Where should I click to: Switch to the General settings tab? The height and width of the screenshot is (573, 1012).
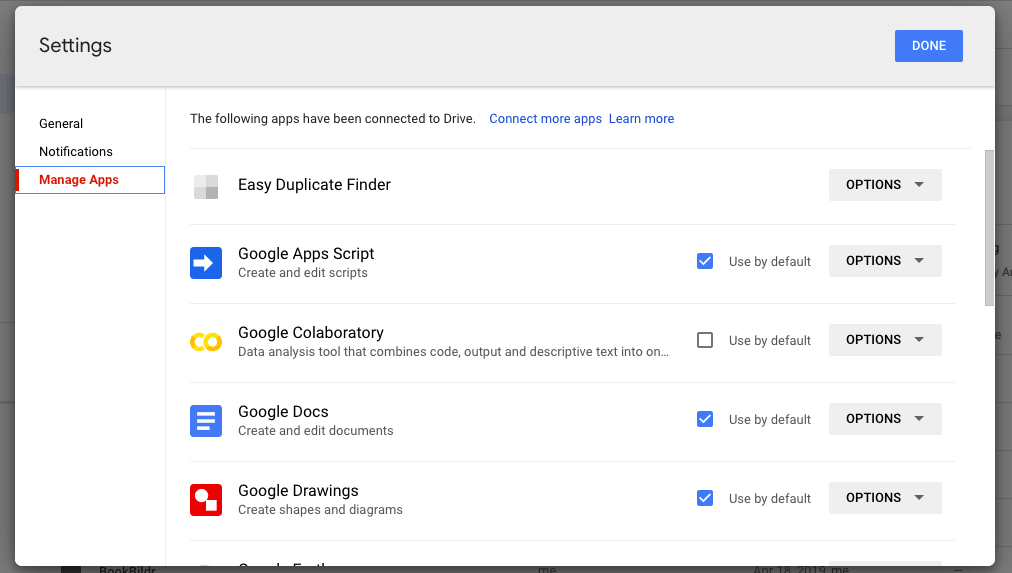point(61,123)
